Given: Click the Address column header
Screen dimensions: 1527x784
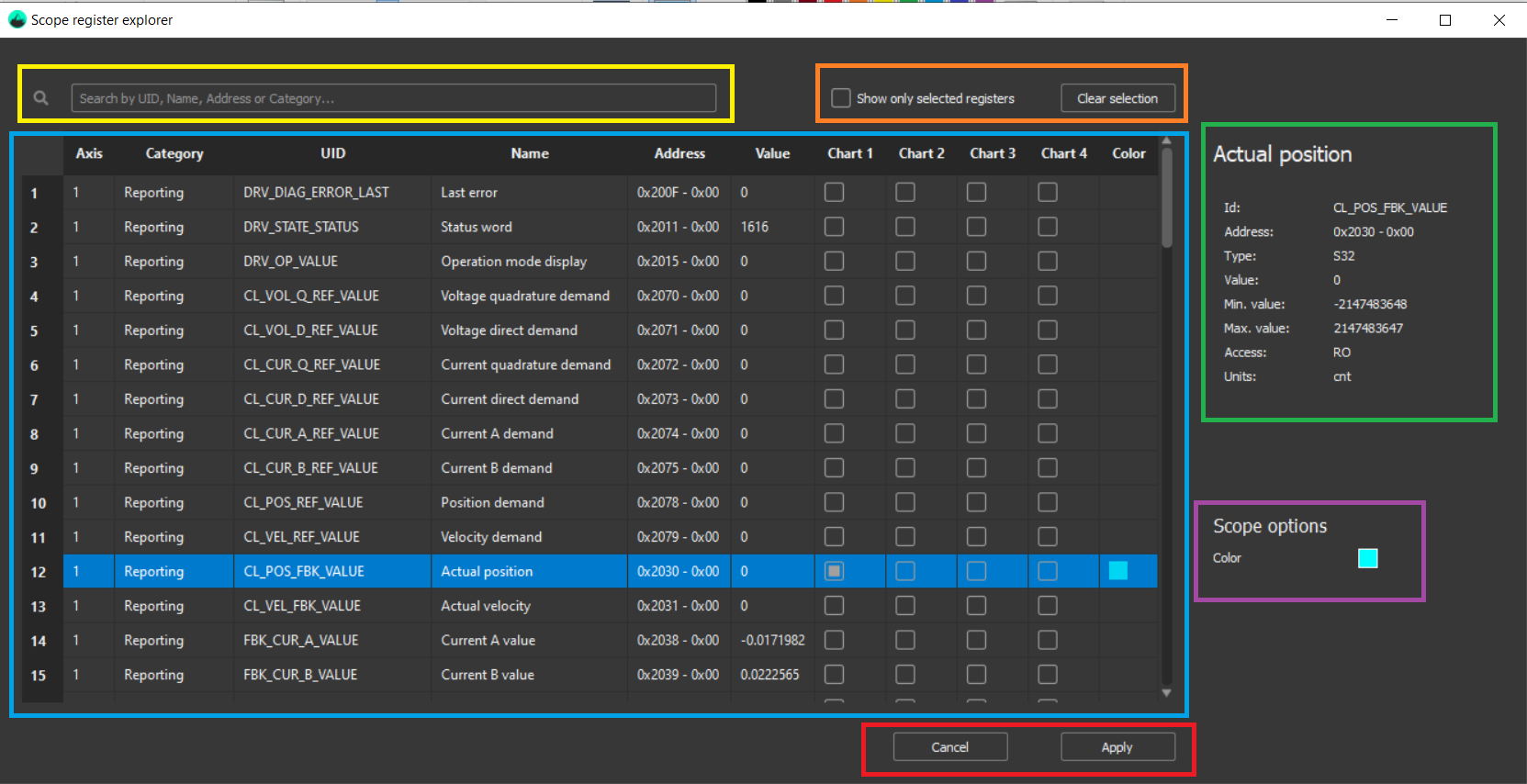Looking at the screenshot, I should (679, 153).
